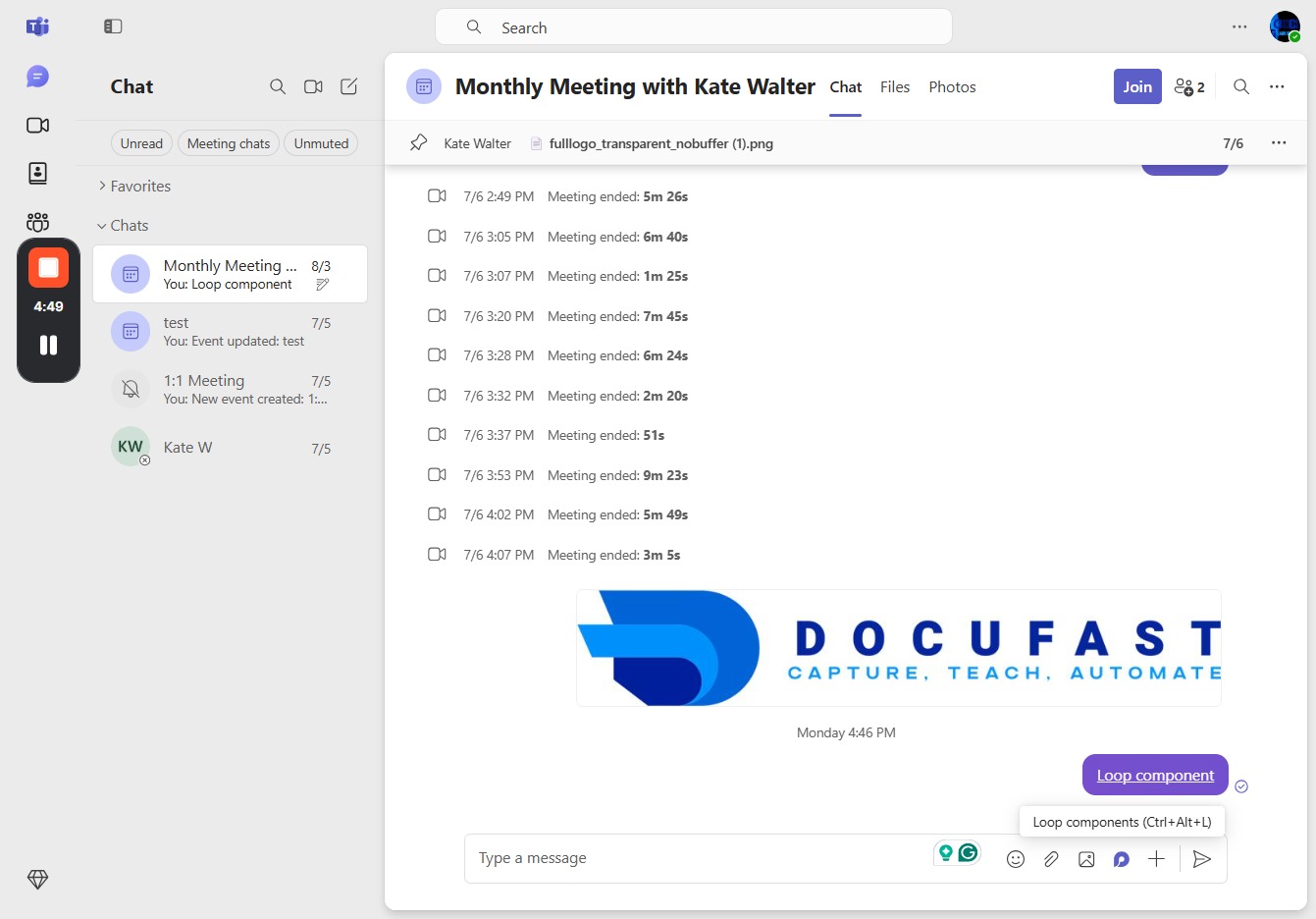The height and width of the screenshot is (919, 1316).
Task: Open the Meet video camera app in the sidebar
Action: pos(37,125)
